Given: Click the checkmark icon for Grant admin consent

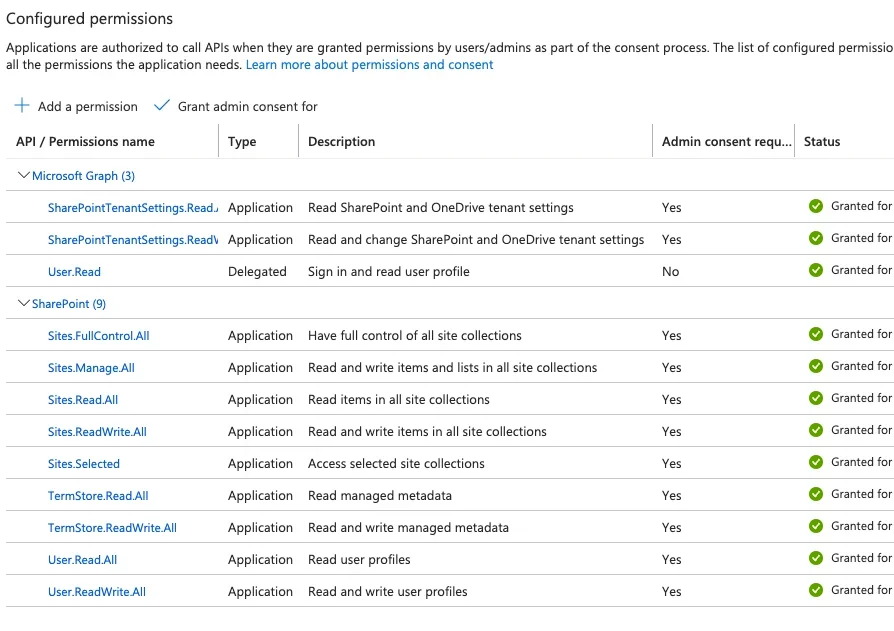Looking at the screenshot, I should [162, 106].
